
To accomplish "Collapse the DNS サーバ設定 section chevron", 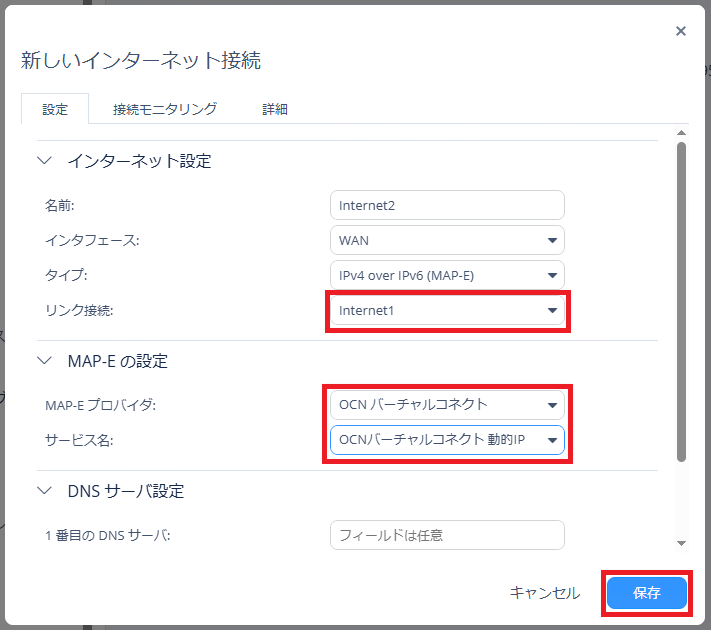I will tap(44, 491).
